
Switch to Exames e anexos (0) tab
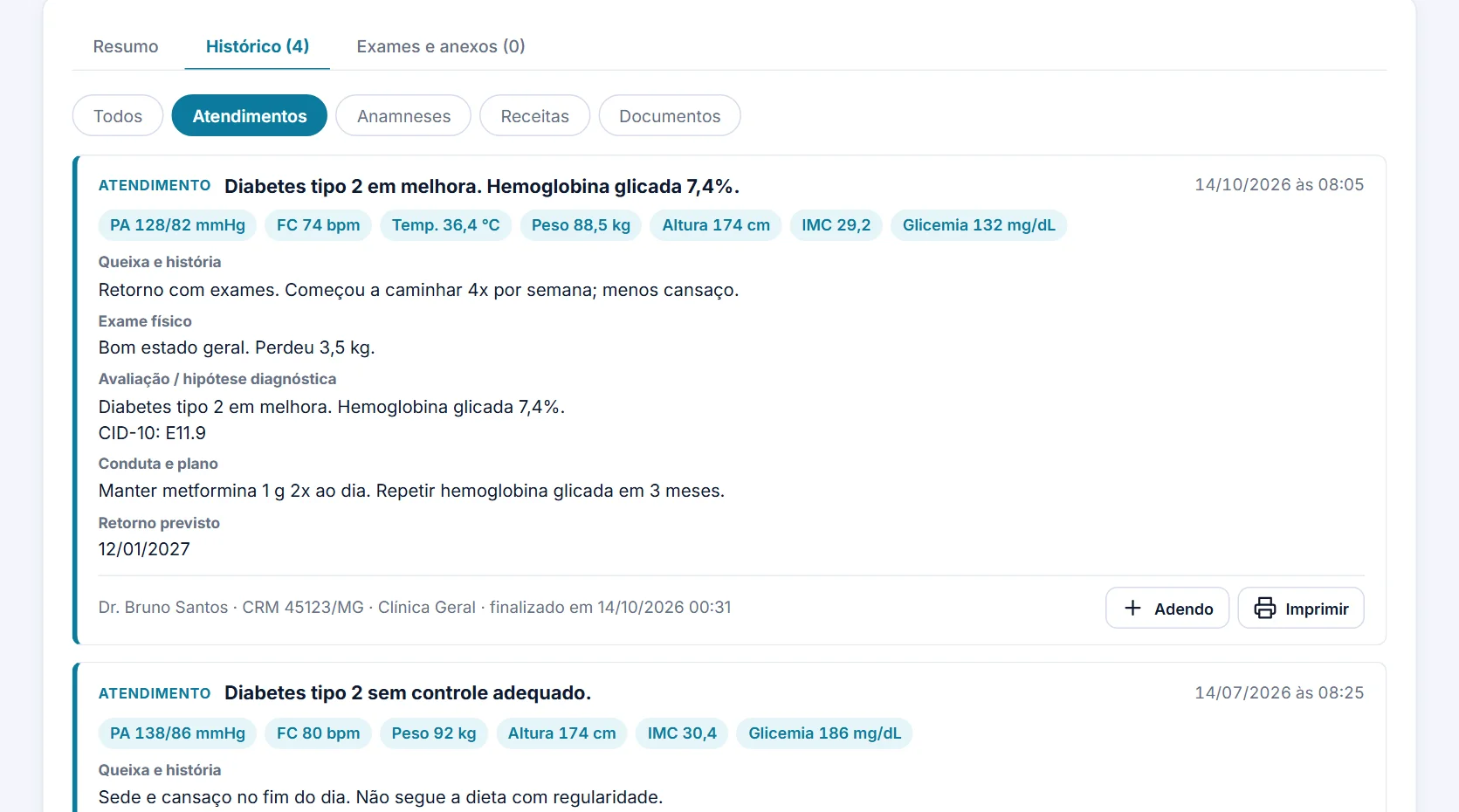[x=441, y=46]
